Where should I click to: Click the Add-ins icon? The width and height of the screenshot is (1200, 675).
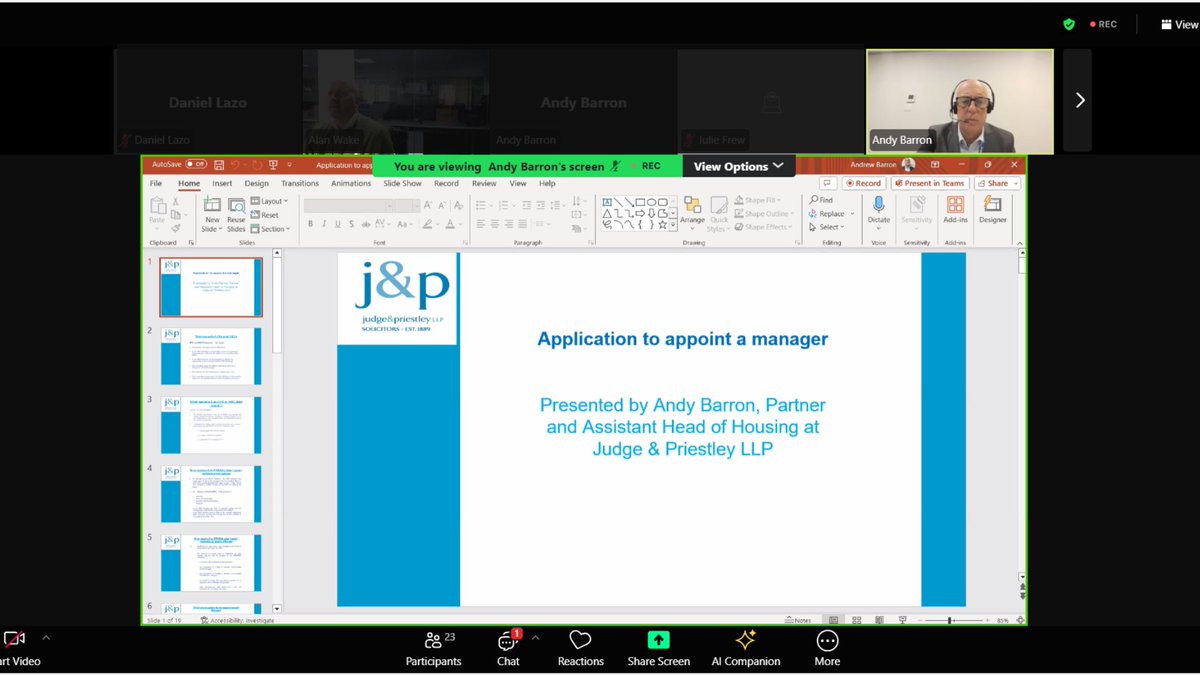955,204
